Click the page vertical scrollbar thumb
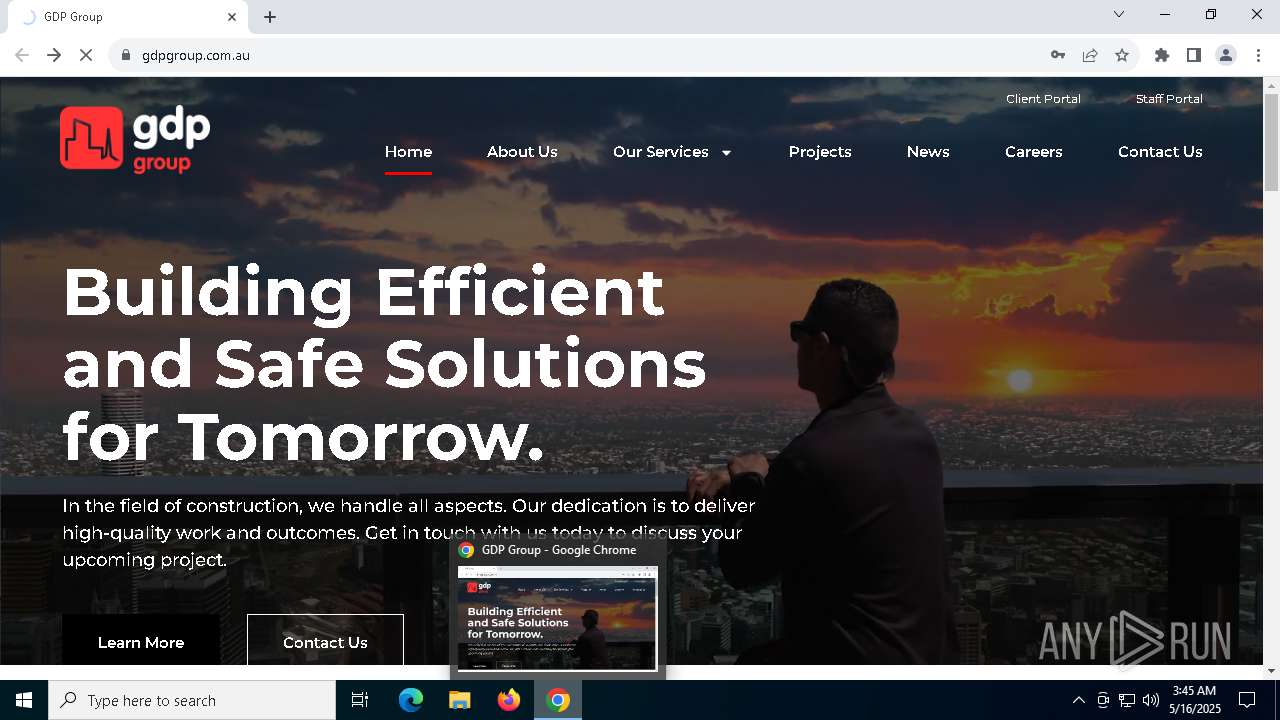 pos(1271,141)
